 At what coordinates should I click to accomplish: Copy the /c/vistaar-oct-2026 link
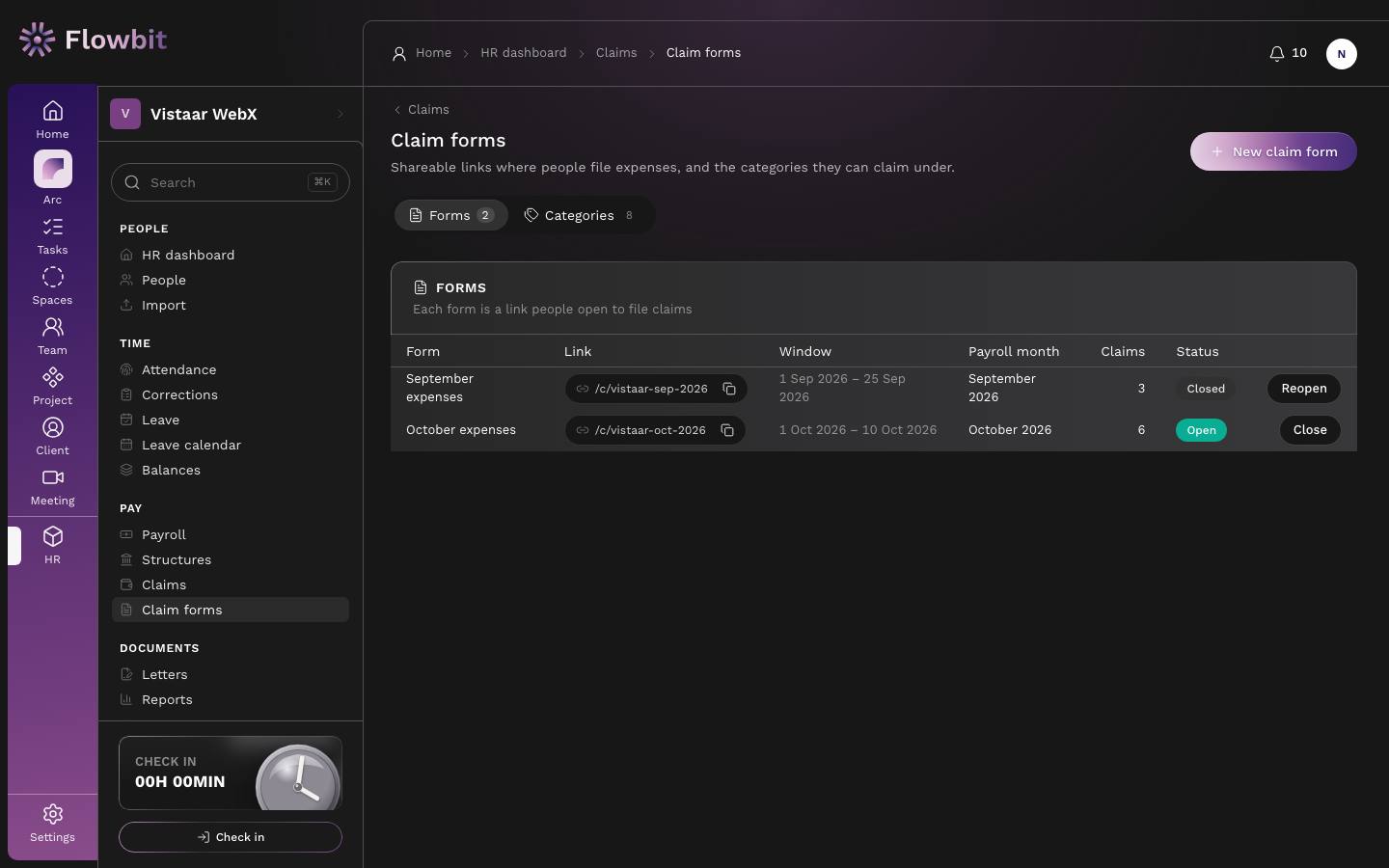click(x=727, y=430)
